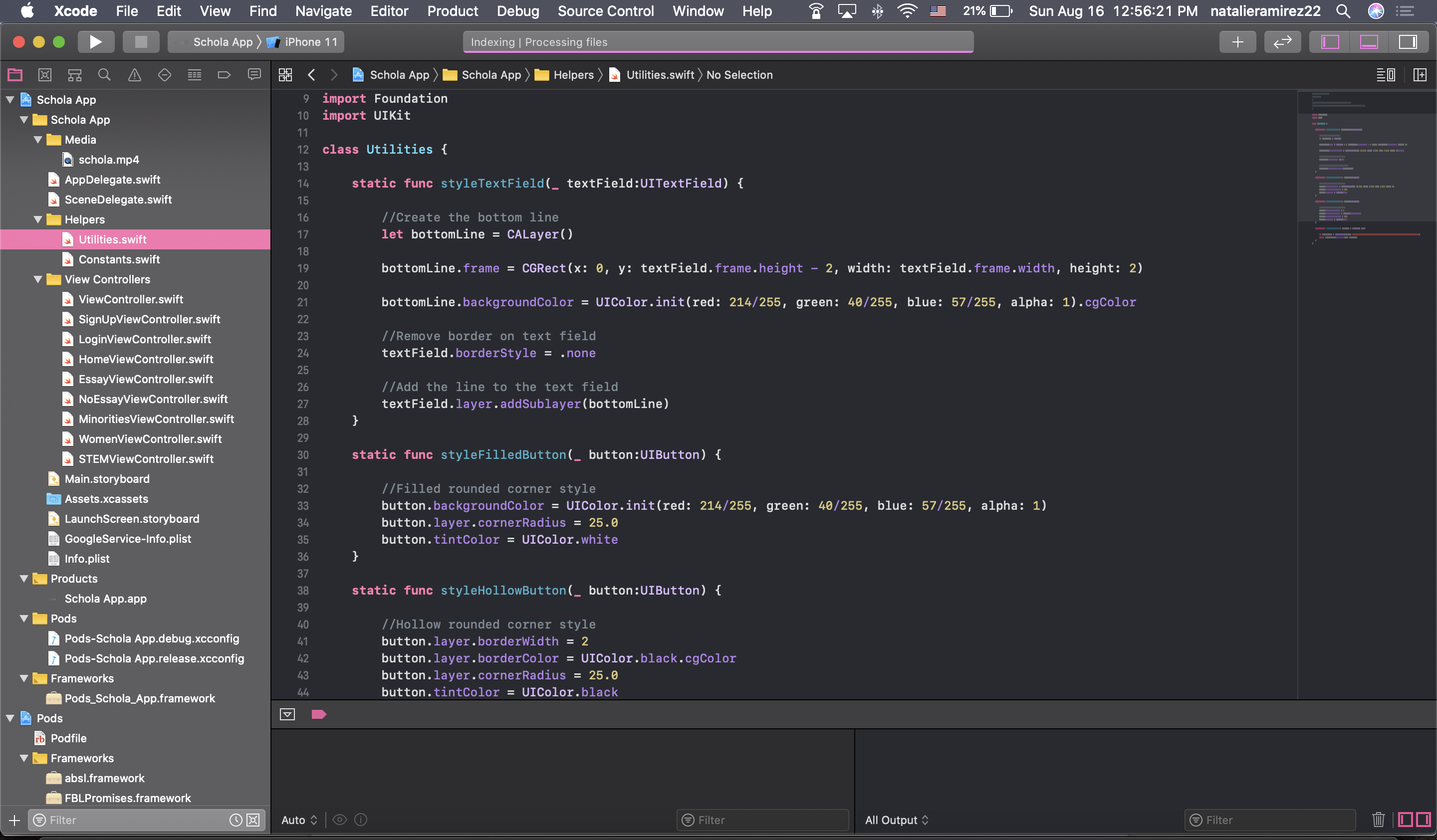1437x840 pixels.
Task: Open the Breakpoint navigator icon
Action: (224, 75)
